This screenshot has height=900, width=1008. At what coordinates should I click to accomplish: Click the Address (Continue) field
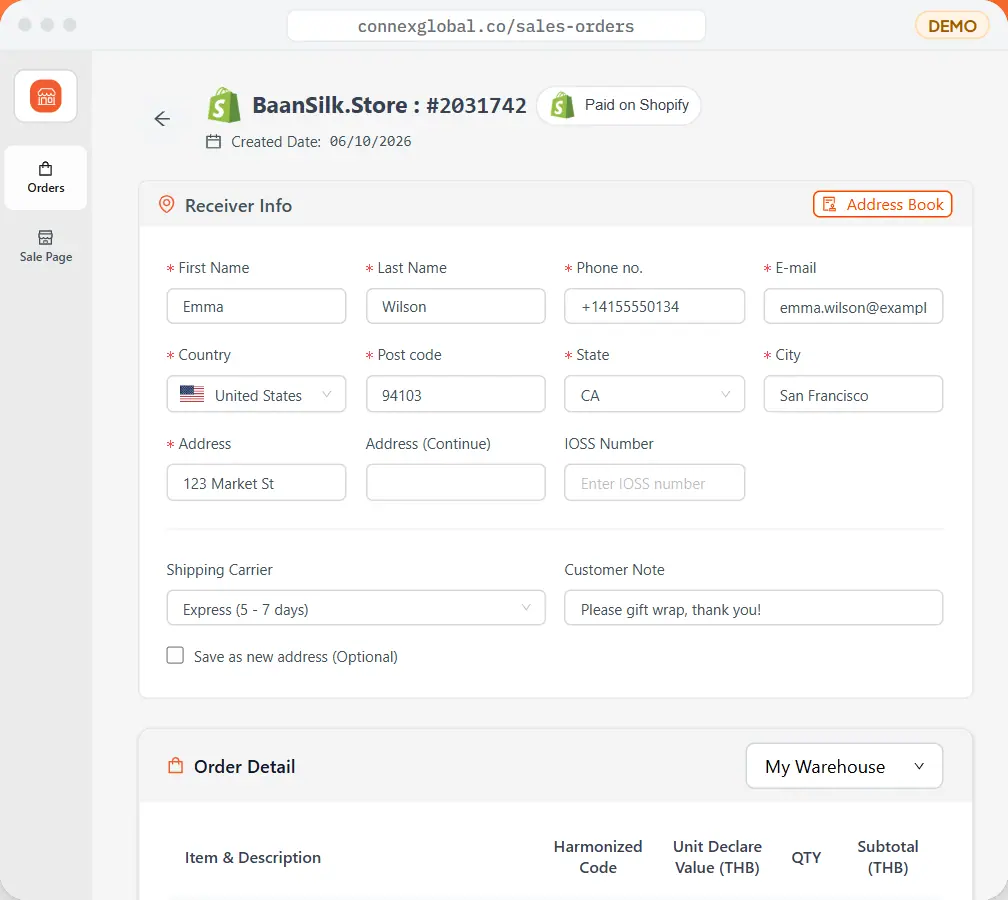(456, 483)
